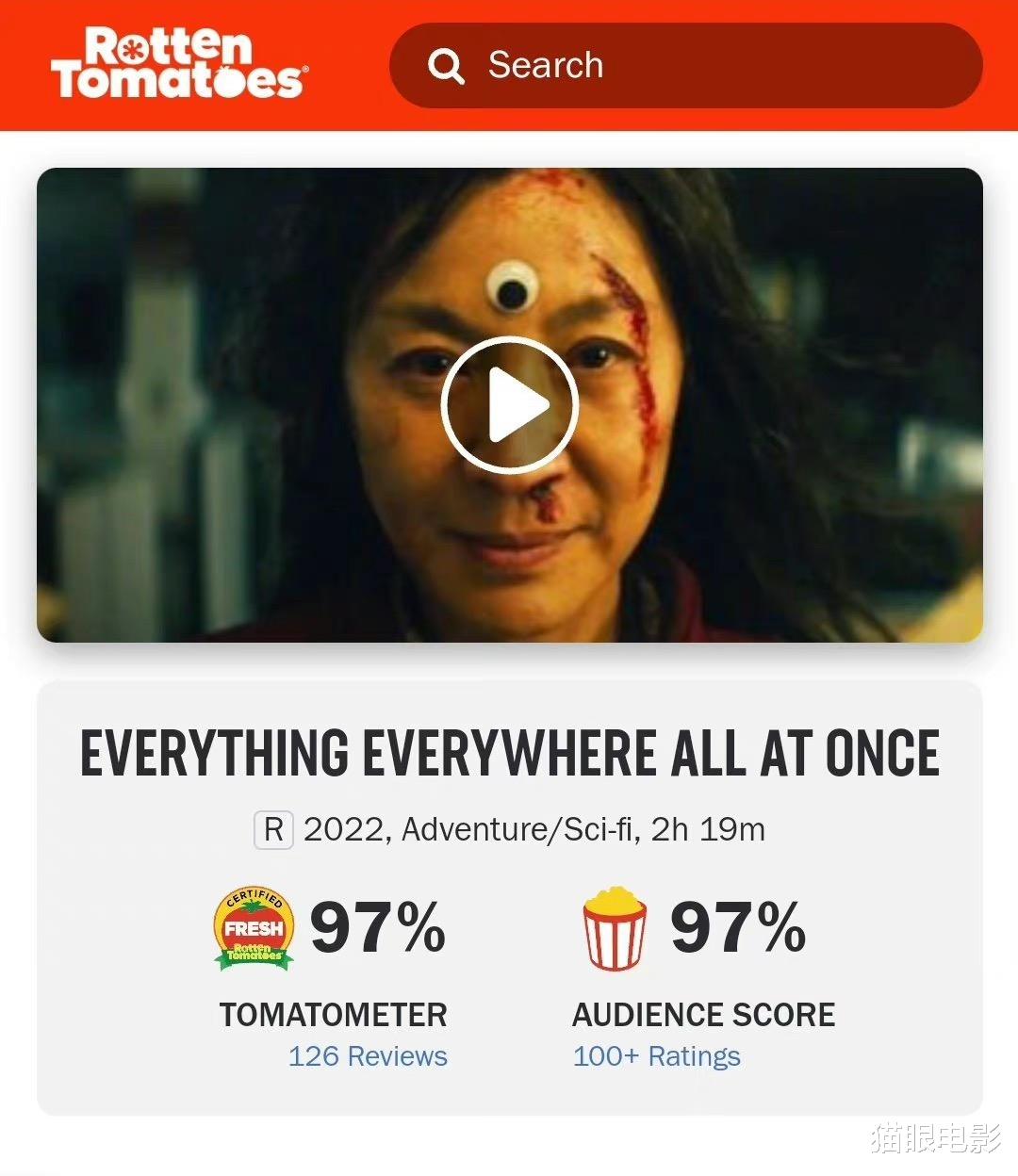Open the 100+ Ratings link
This screenshot has height=1176, width=1018.
[x=657, y=1056]
